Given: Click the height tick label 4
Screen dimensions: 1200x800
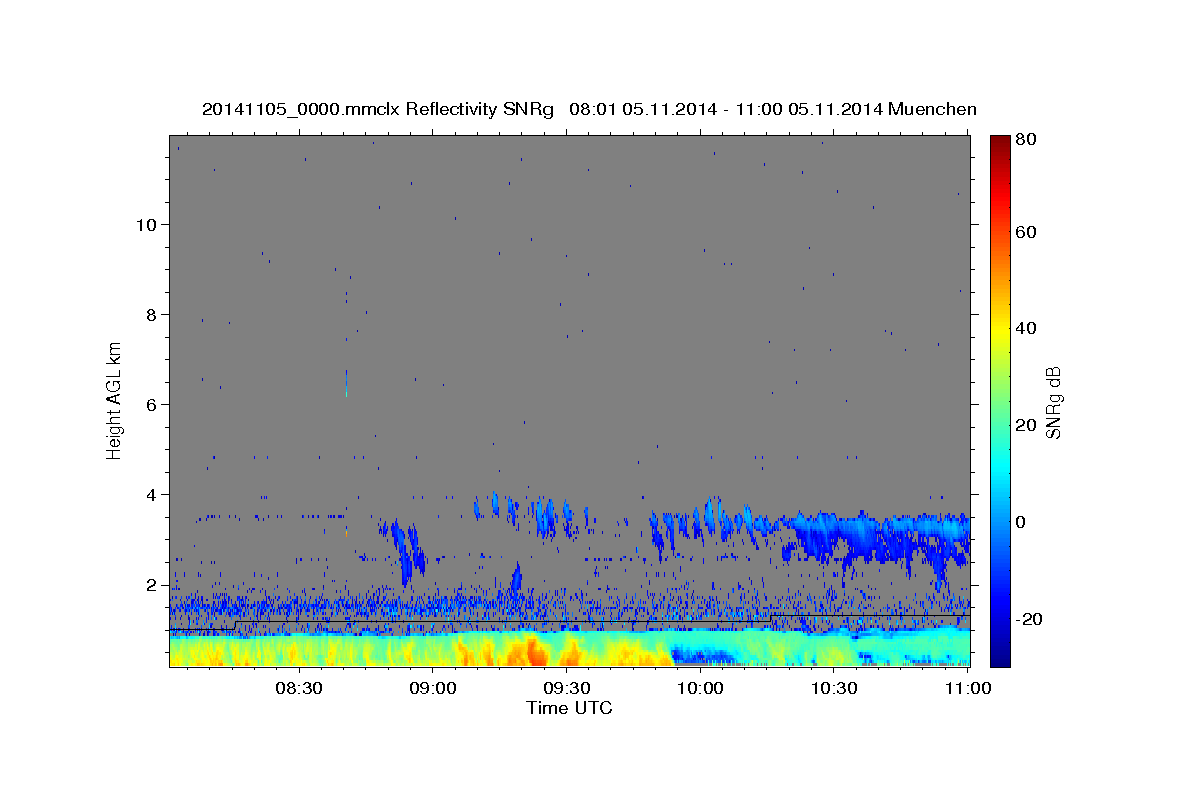Looking at the screenshot, I should [x=151, y=494].
